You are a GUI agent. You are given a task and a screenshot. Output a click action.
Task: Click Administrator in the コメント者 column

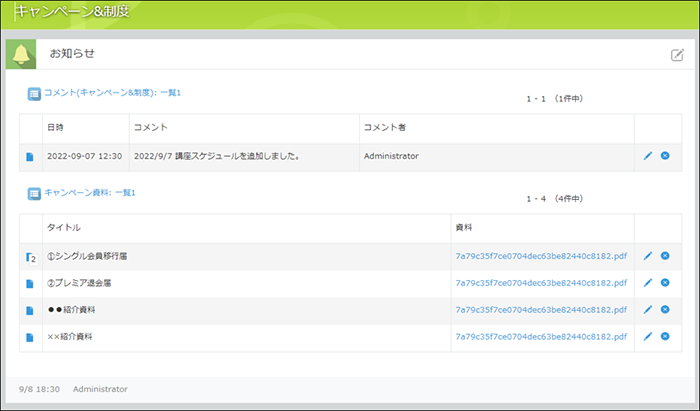[x=391, y=156]
